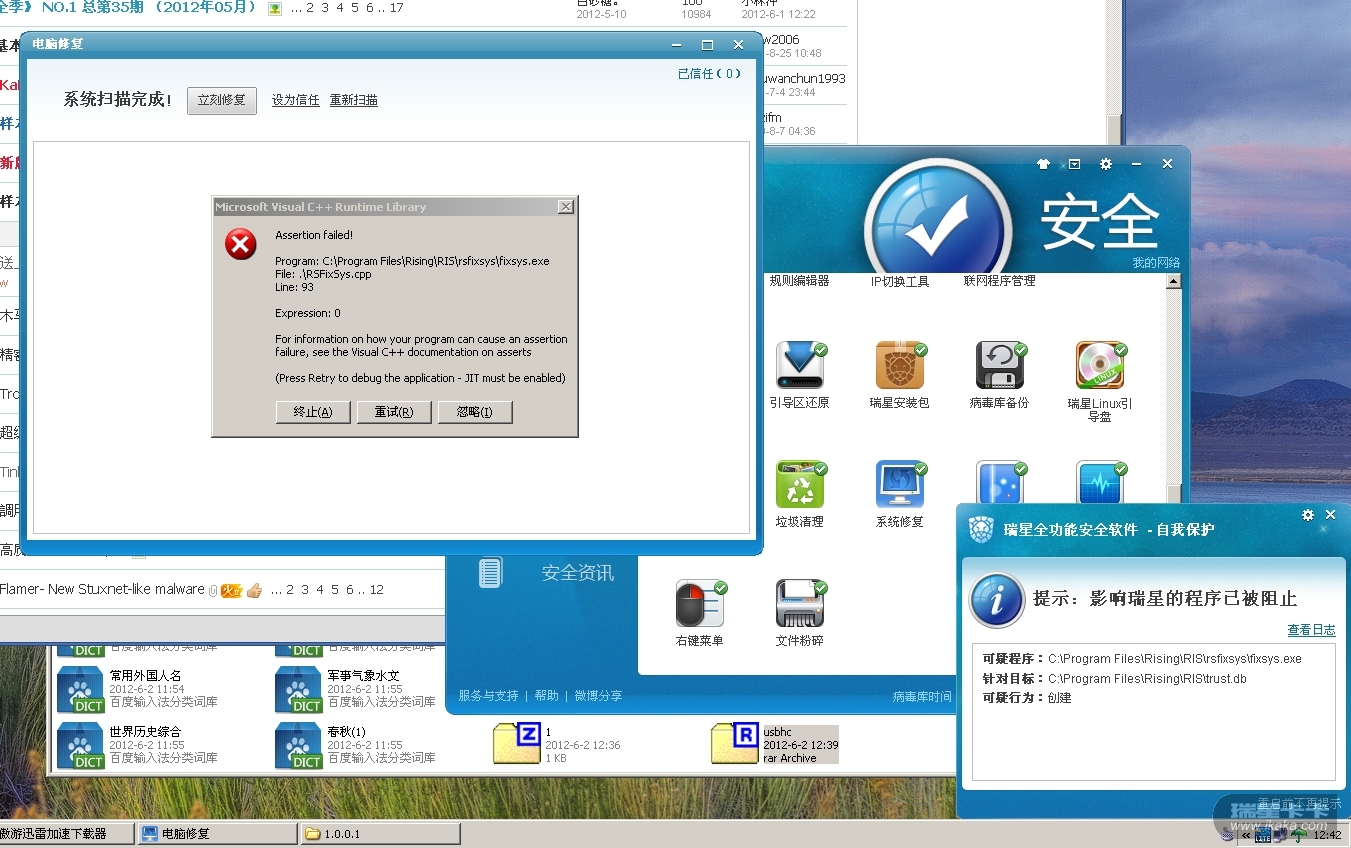1351x848 pixels.
Task: Open the 我的网络 link in Rising header
Action: pos(1156,263)
